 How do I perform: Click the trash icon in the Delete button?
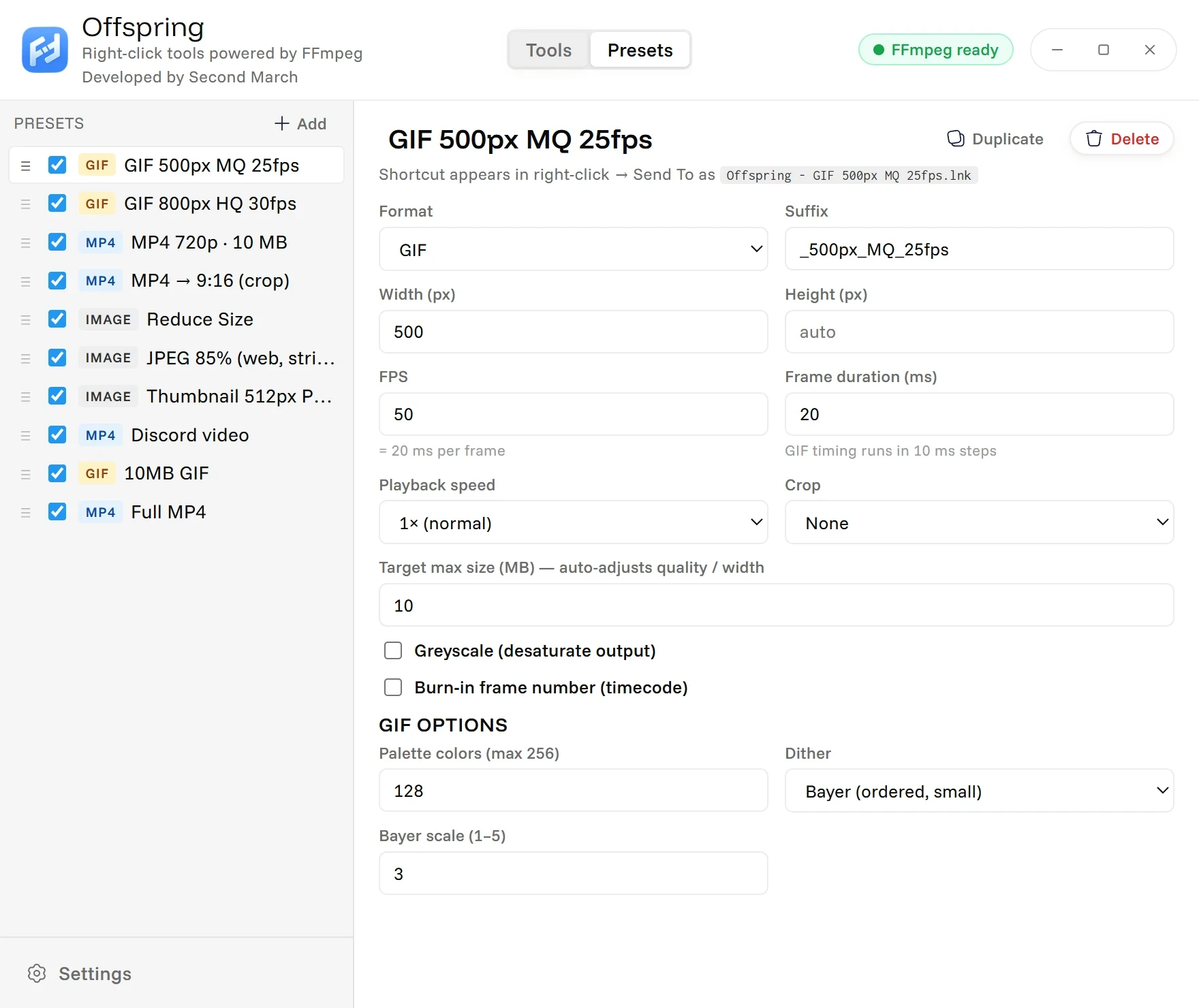(x=1094, y=139)
